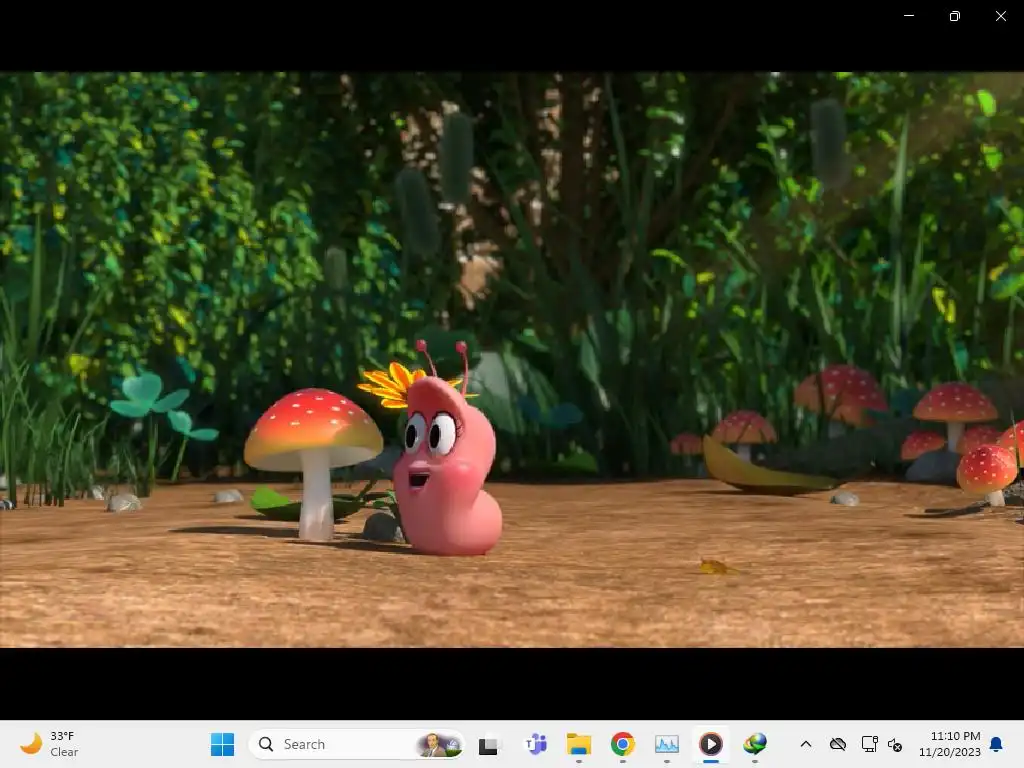Viewport: 1024px width, 768px height.
Task: Minimize the media player window
Action: coord(909,16)
